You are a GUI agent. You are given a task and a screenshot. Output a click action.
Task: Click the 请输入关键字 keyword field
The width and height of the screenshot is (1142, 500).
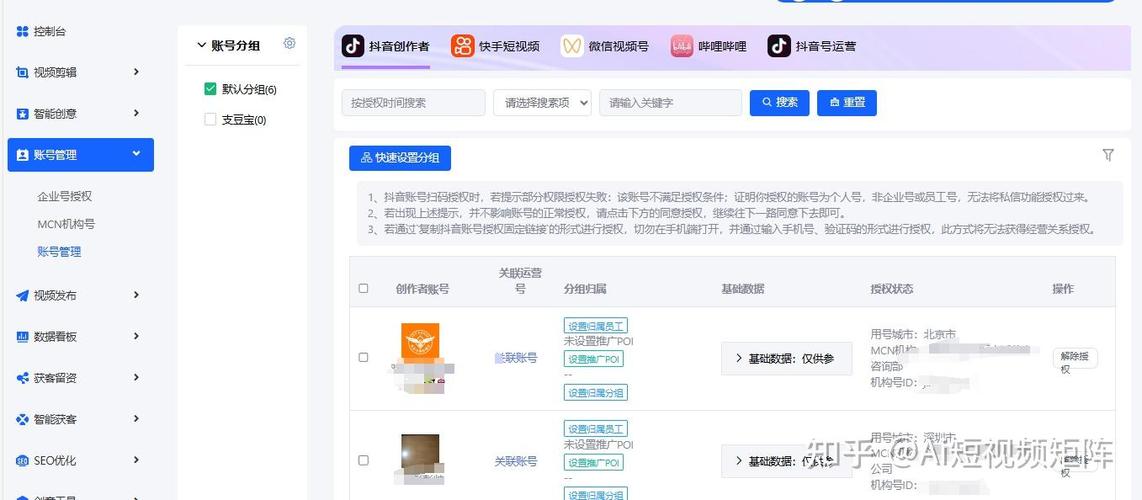[670, 103]
